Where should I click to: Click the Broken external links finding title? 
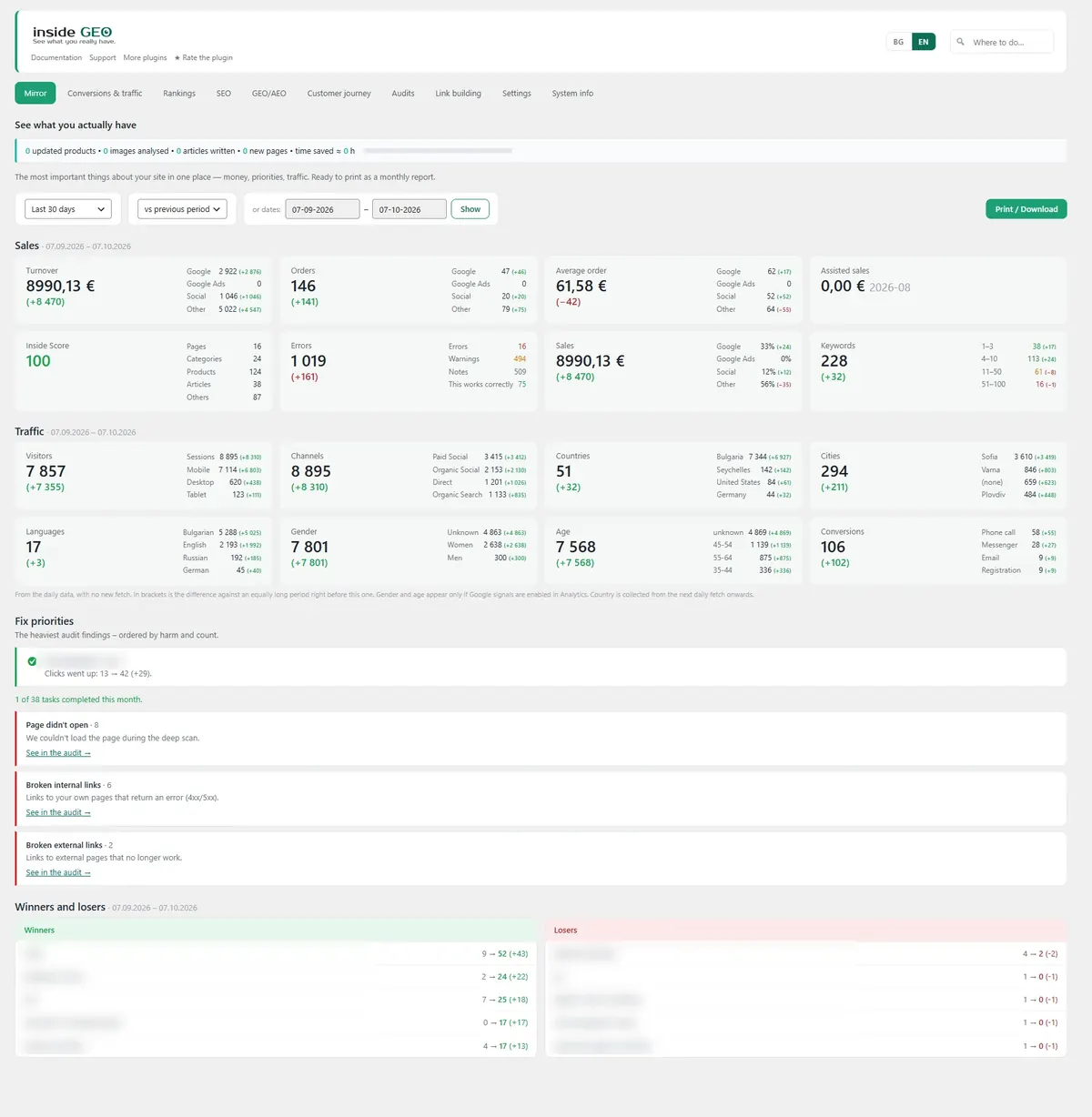point(64,845)
